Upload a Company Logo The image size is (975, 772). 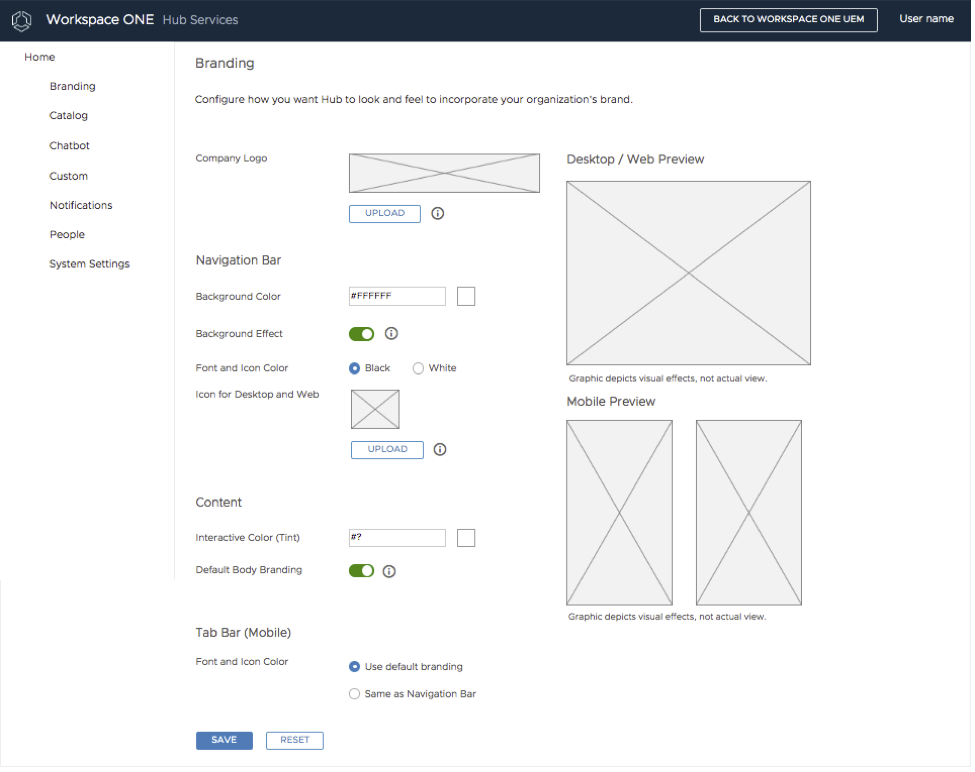[x=386, y=214]
